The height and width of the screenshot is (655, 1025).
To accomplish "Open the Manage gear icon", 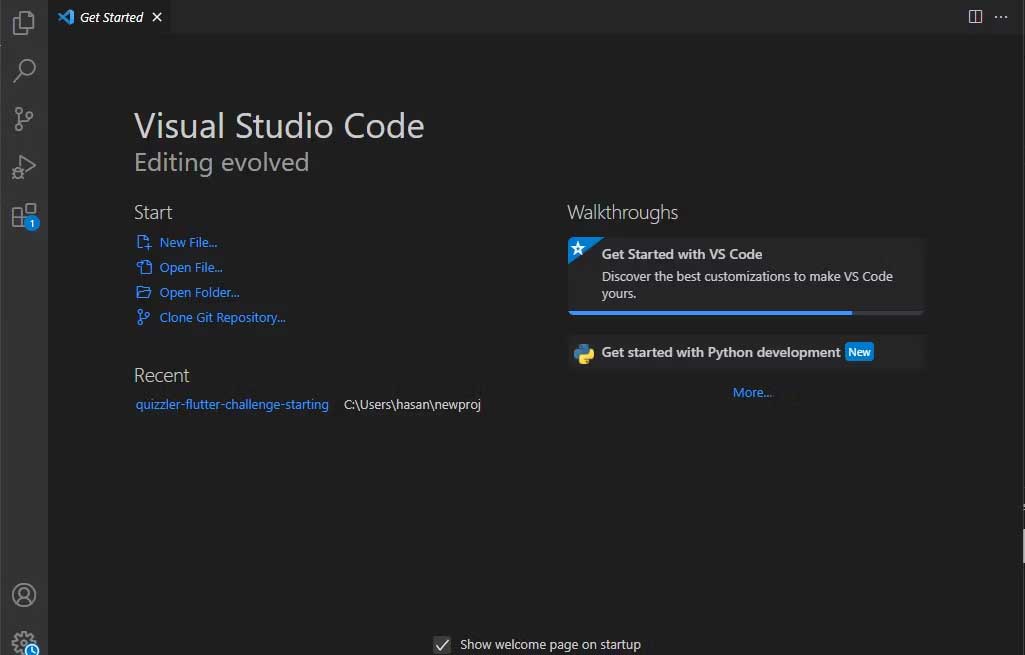I will tap(23, 641).
